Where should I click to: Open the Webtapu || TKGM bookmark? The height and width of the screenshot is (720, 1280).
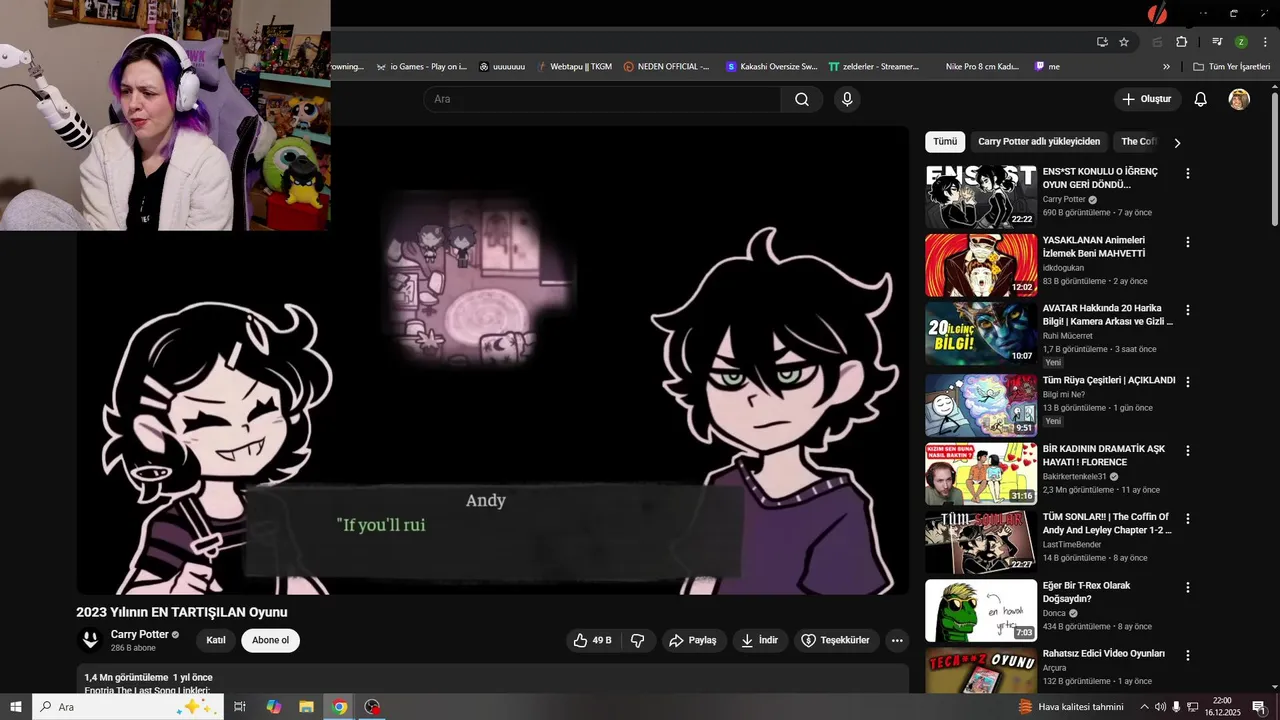573,67
